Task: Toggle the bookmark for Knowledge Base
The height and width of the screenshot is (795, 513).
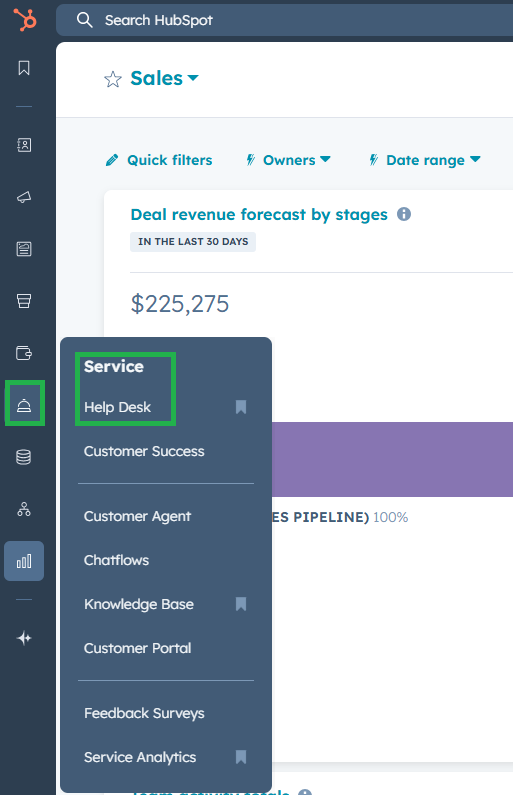Action: click(241, 604)
